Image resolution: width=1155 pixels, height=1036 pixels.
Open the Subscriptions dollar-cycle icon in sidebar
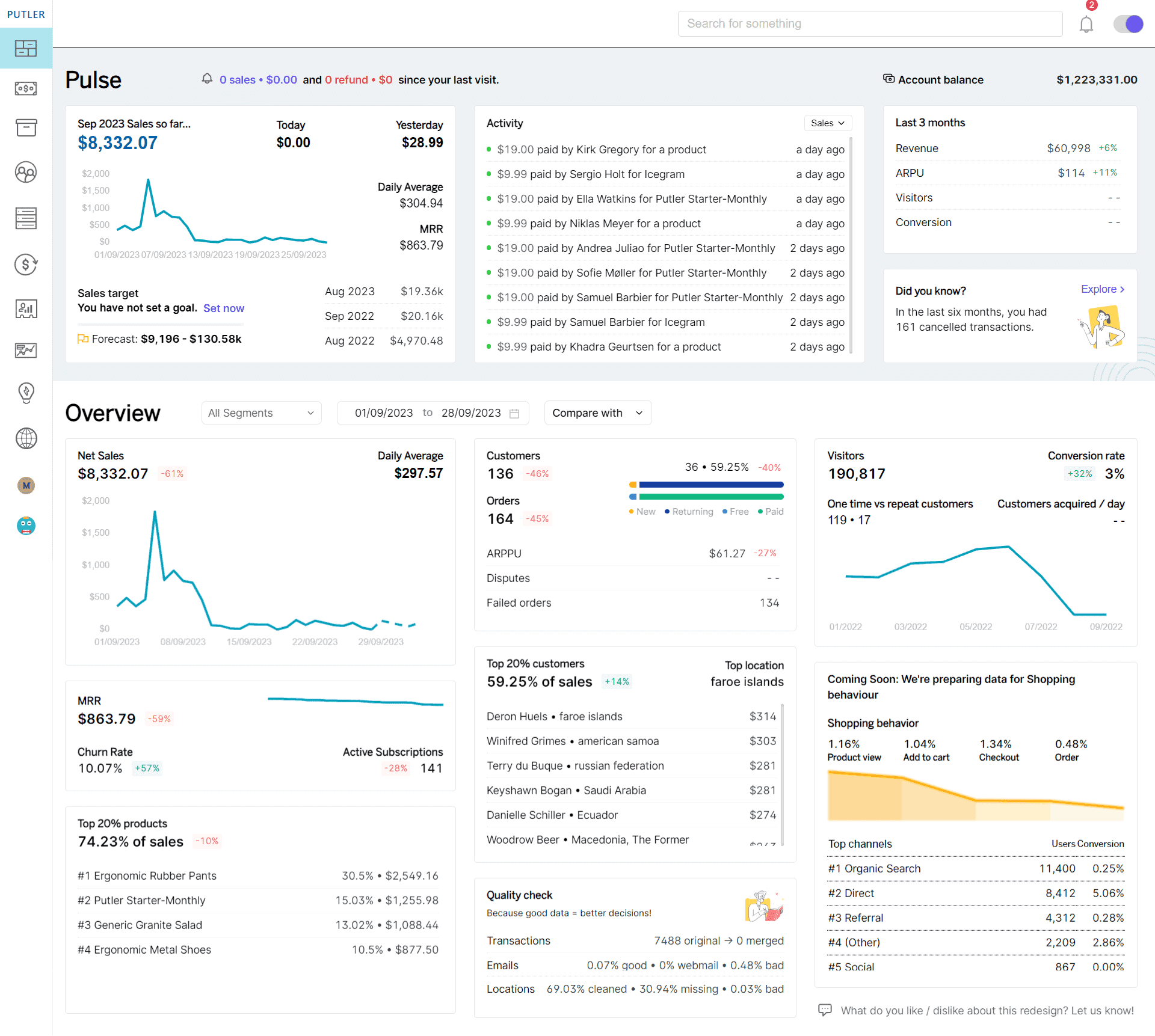click(26, 263)
